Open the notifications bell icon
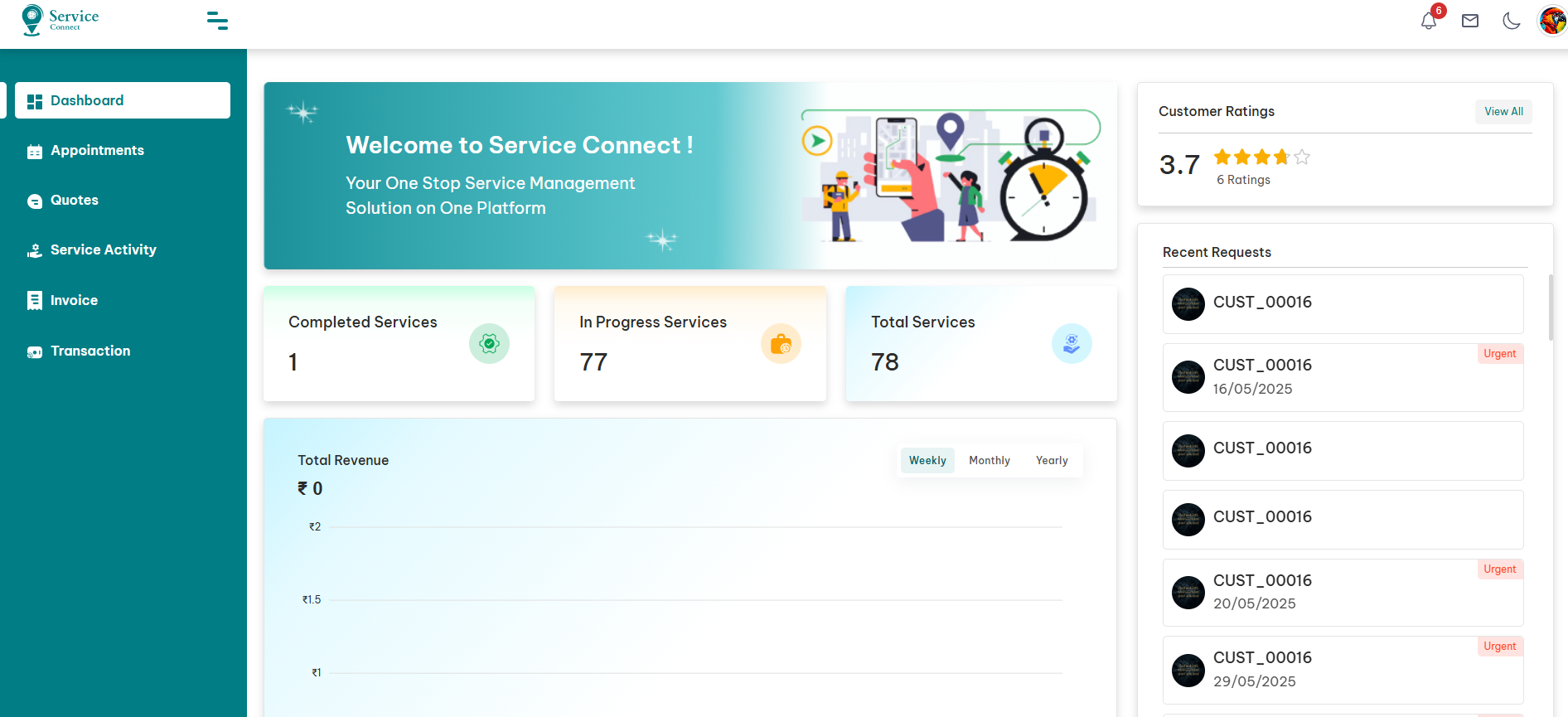1568x717 pixels. coord(1428,21)
